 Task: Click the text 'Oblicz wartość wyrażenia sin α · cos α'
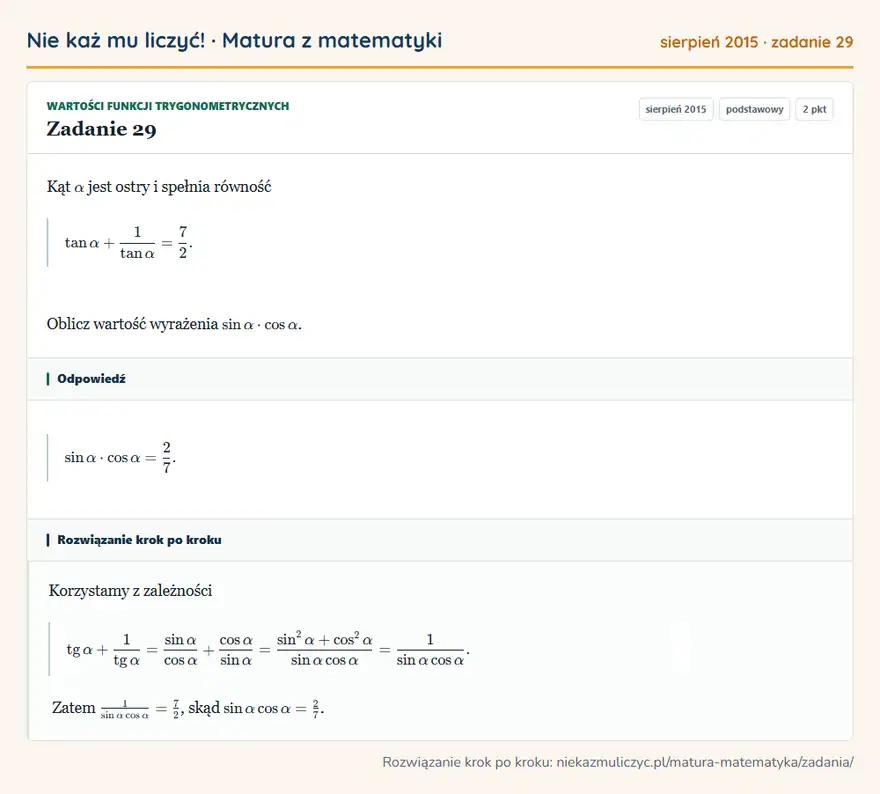tap(174, 324)
